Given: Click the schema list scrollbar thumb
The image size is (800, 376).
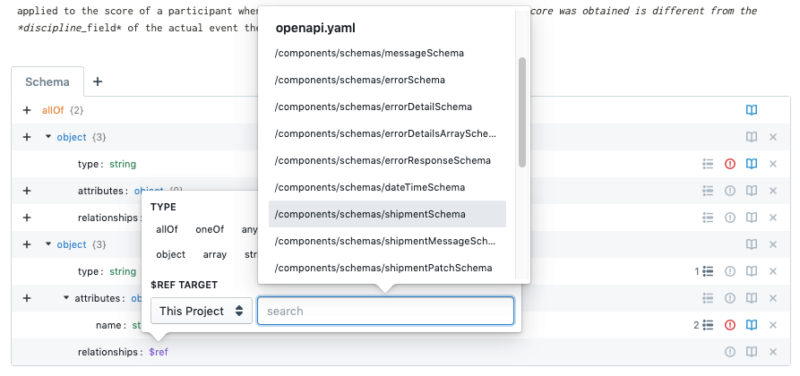Looking at the screenshot, I should pos(522,112).
